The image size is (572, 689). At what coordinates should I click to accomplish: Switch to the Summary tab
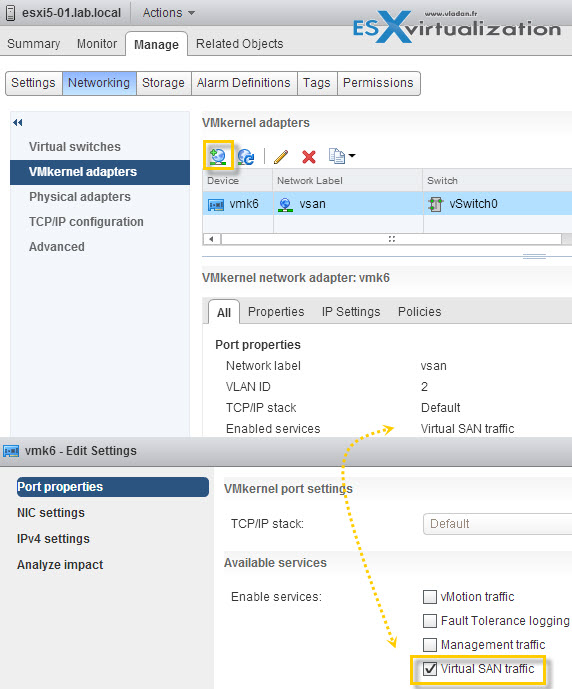click(x=33, y=44)
